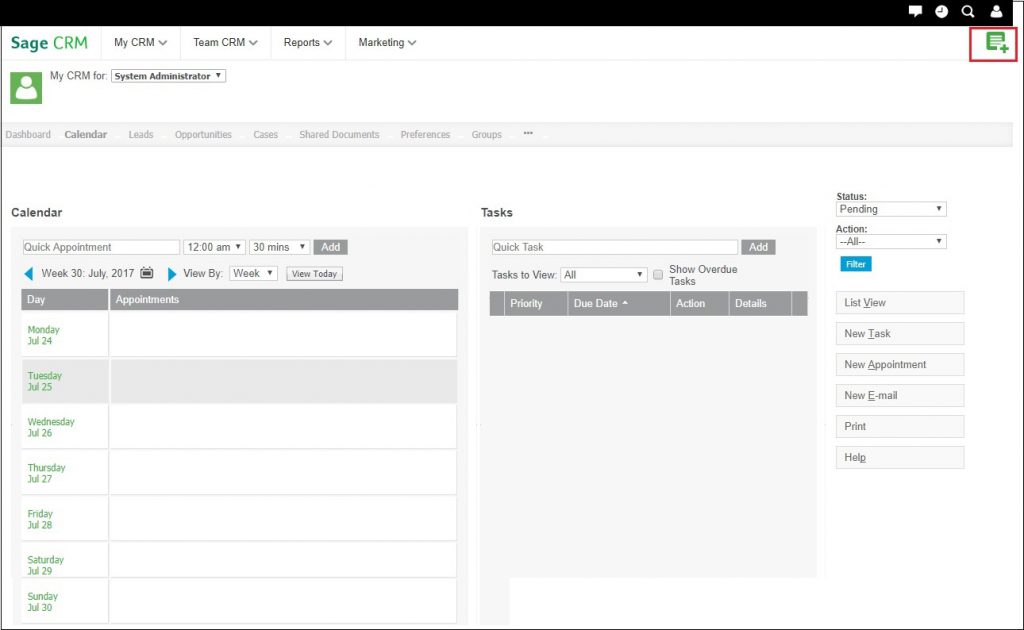Image resolution: width=1024 pixels, height=630 pixels.
Task: Enable the Show Overdue Tasks checkbox
Action: tap(658, 275)
